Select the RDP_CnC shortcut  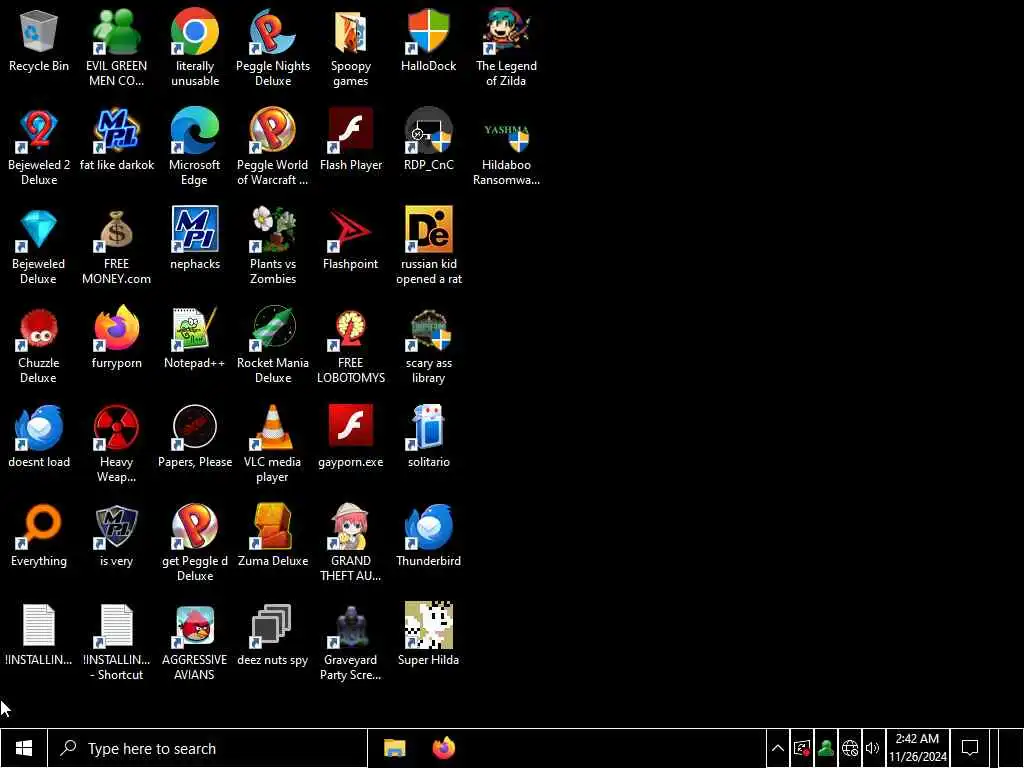tap(428, 140)
